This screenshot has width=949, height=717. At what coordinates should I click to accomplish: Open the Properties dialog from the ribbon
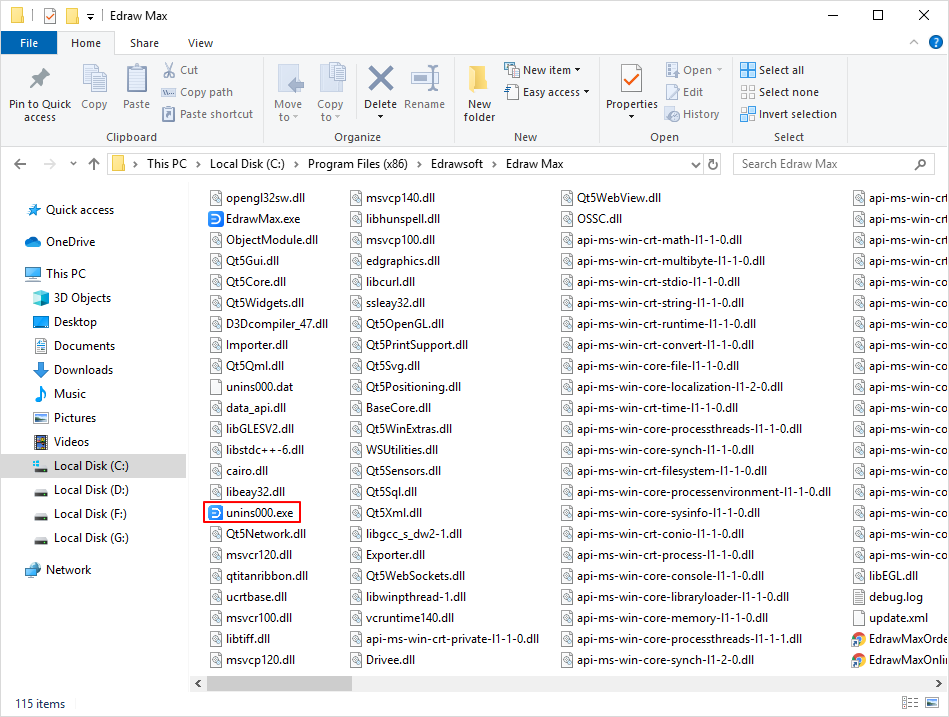tap(631, 92)
